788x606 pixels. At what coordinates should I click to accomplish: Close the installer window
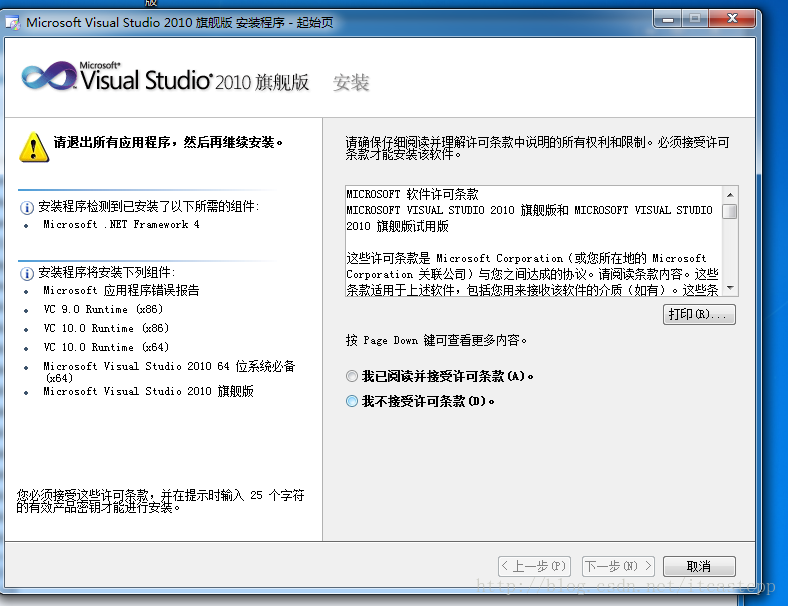point(732,19)
